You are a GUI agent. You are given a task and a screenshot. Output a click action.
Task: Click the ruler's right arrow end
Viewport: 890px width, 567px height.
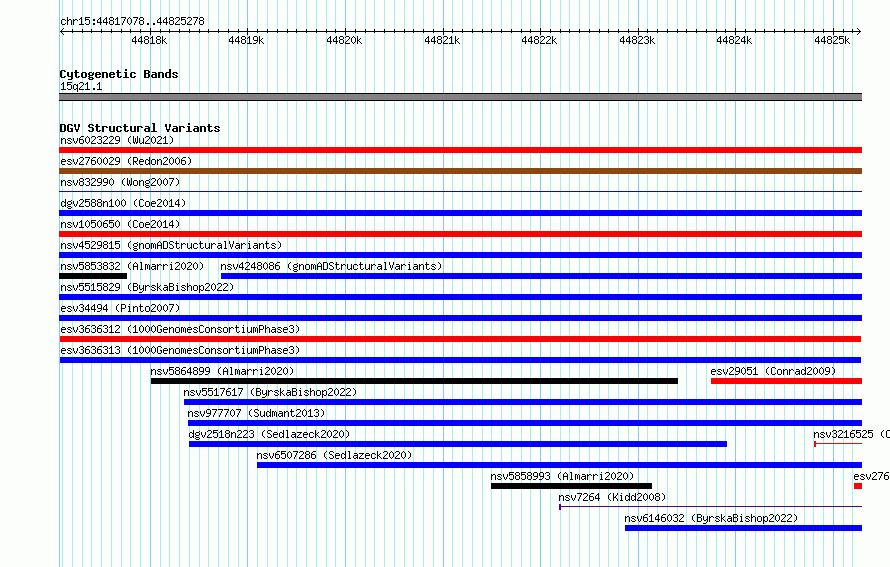pos(859,31)
